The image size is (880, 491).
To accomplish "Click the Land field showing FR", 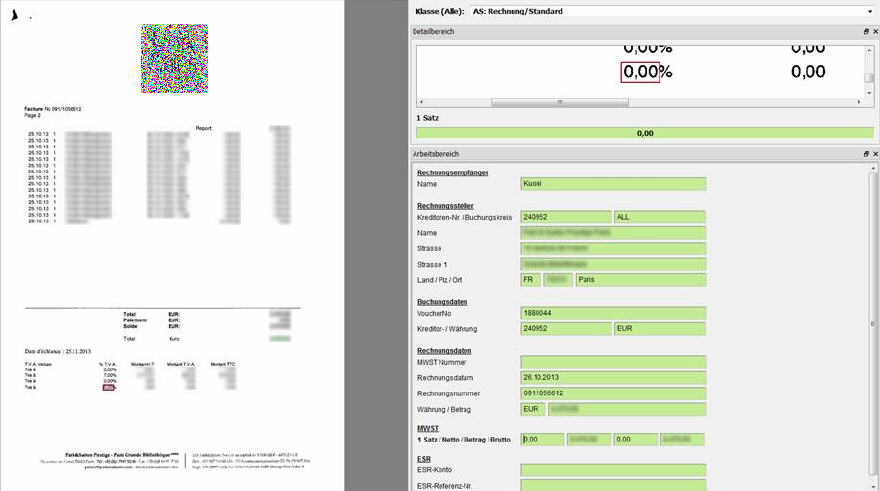I will 530,279.
